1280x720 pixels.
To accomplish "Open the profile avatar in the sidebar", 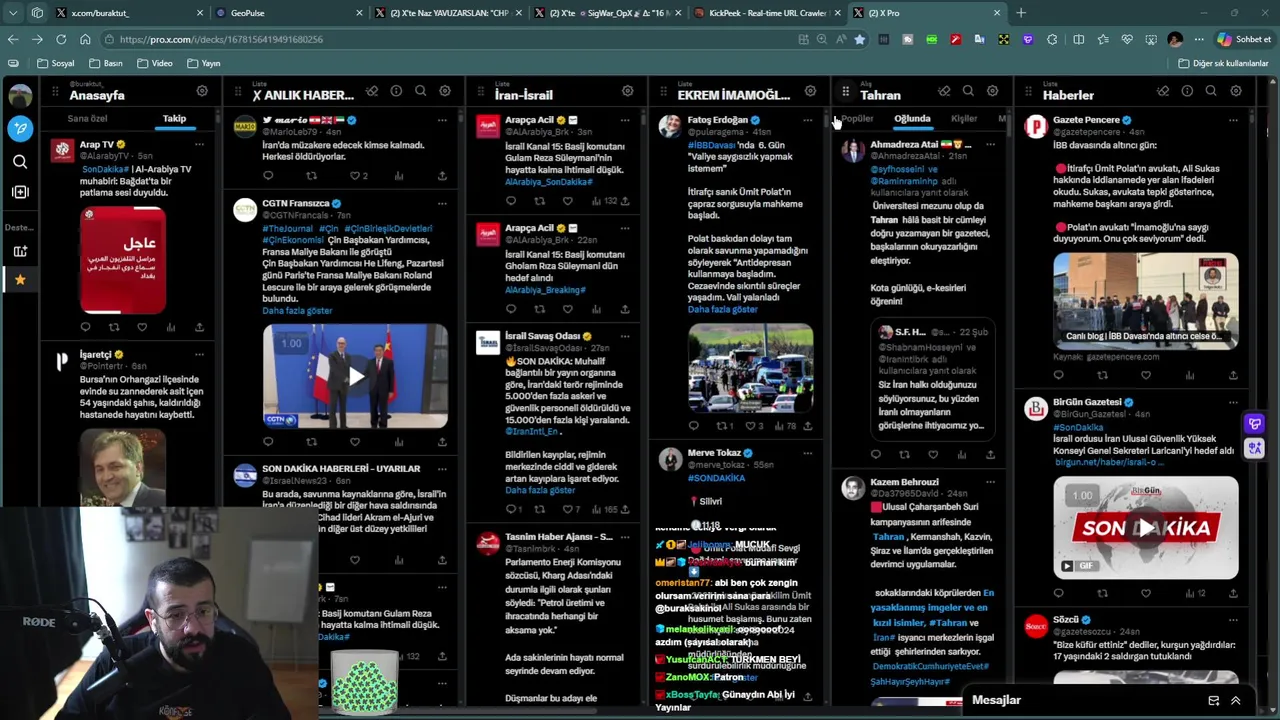I will 20,95.
